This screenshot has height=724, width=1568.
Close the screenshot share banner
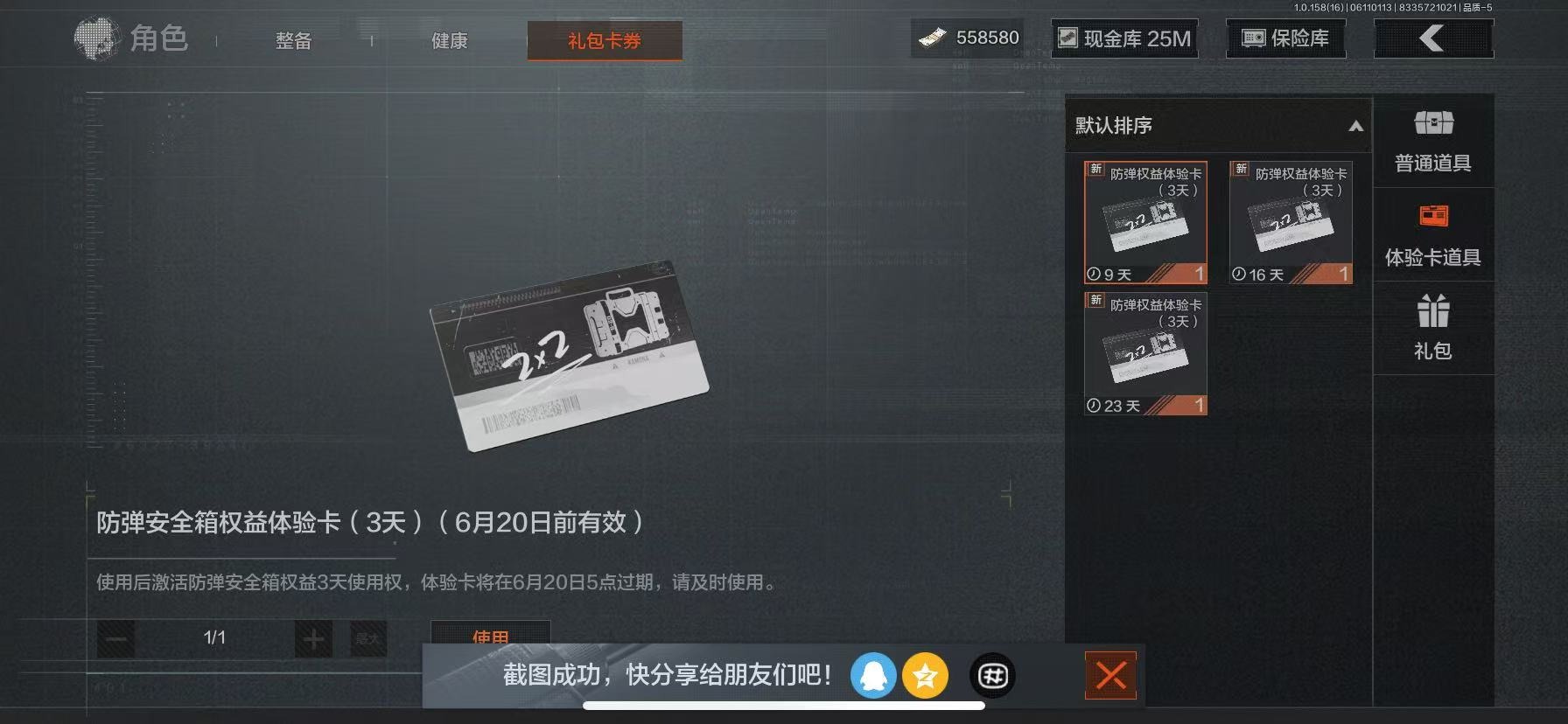(x=1111, y=675)
